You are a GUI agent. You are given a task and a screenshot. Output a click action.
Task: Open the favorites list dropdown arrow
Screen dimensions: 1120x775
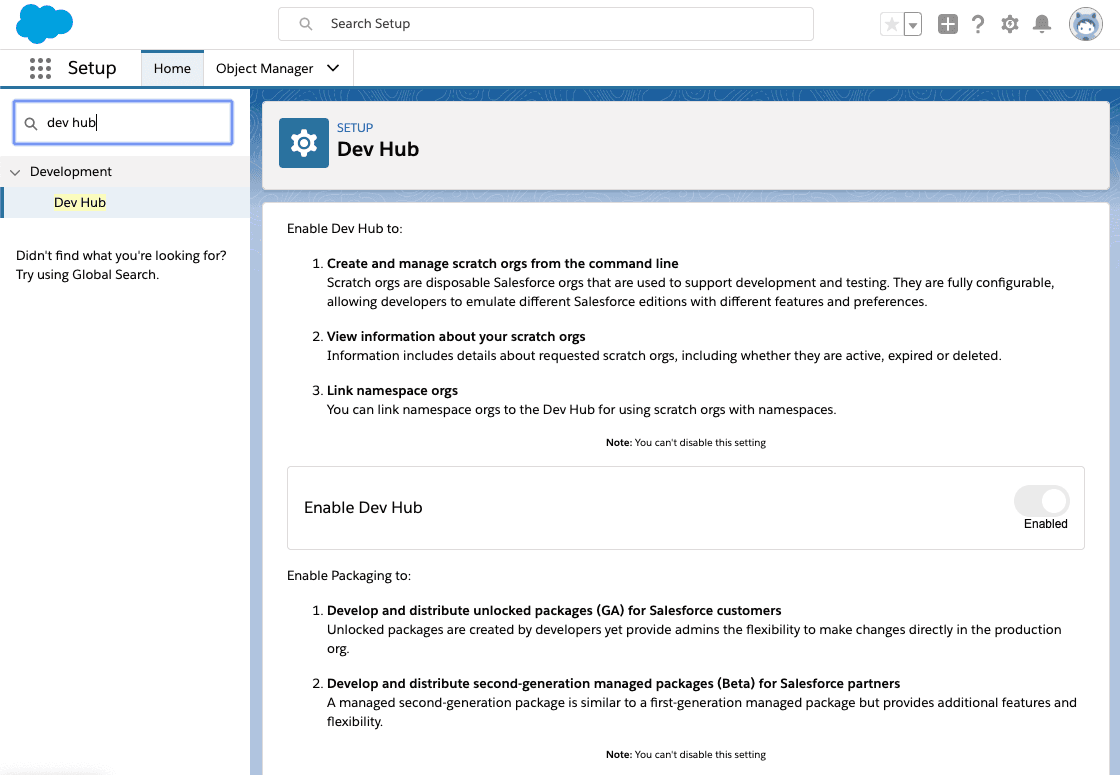pyautogui.click(x=912, y=25)
